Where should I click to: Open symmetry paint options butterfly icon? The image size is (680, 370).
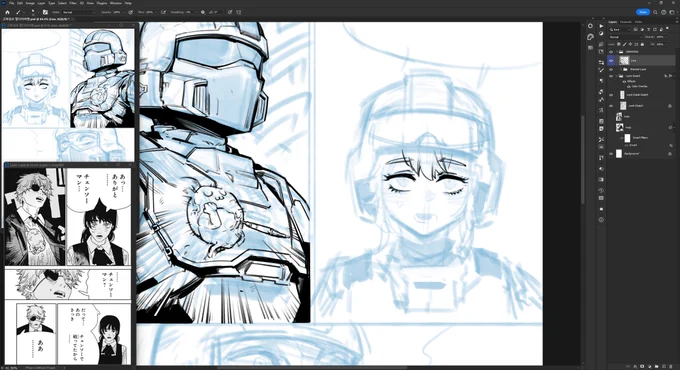pos(239,12)
